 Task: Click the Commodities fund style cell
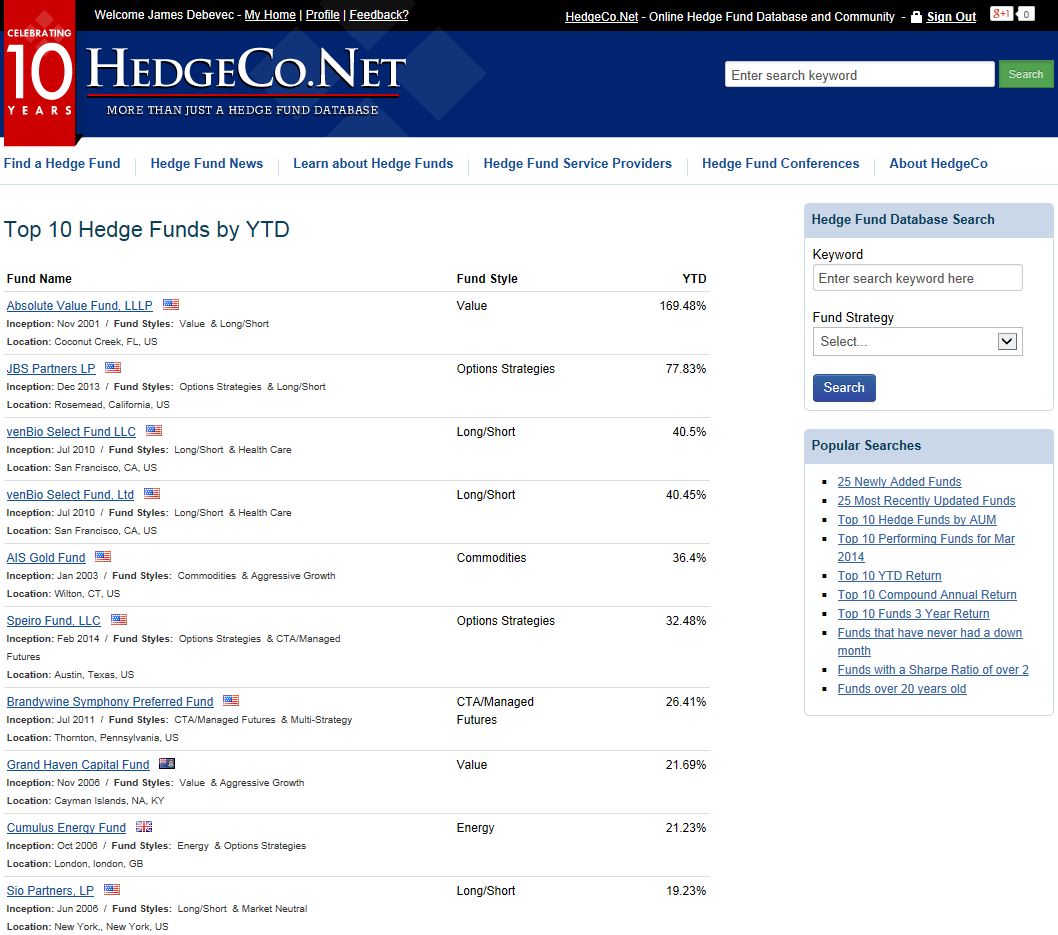pyautogui.click(x=491, y=558)
